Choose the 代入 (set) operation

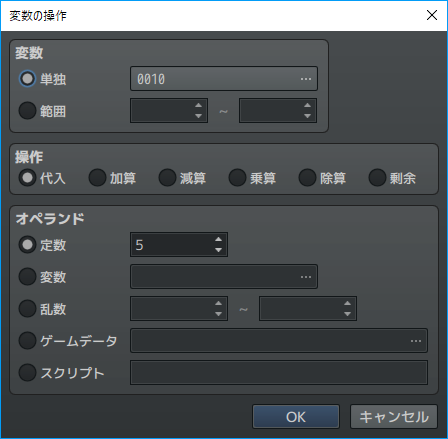point(27,178)
